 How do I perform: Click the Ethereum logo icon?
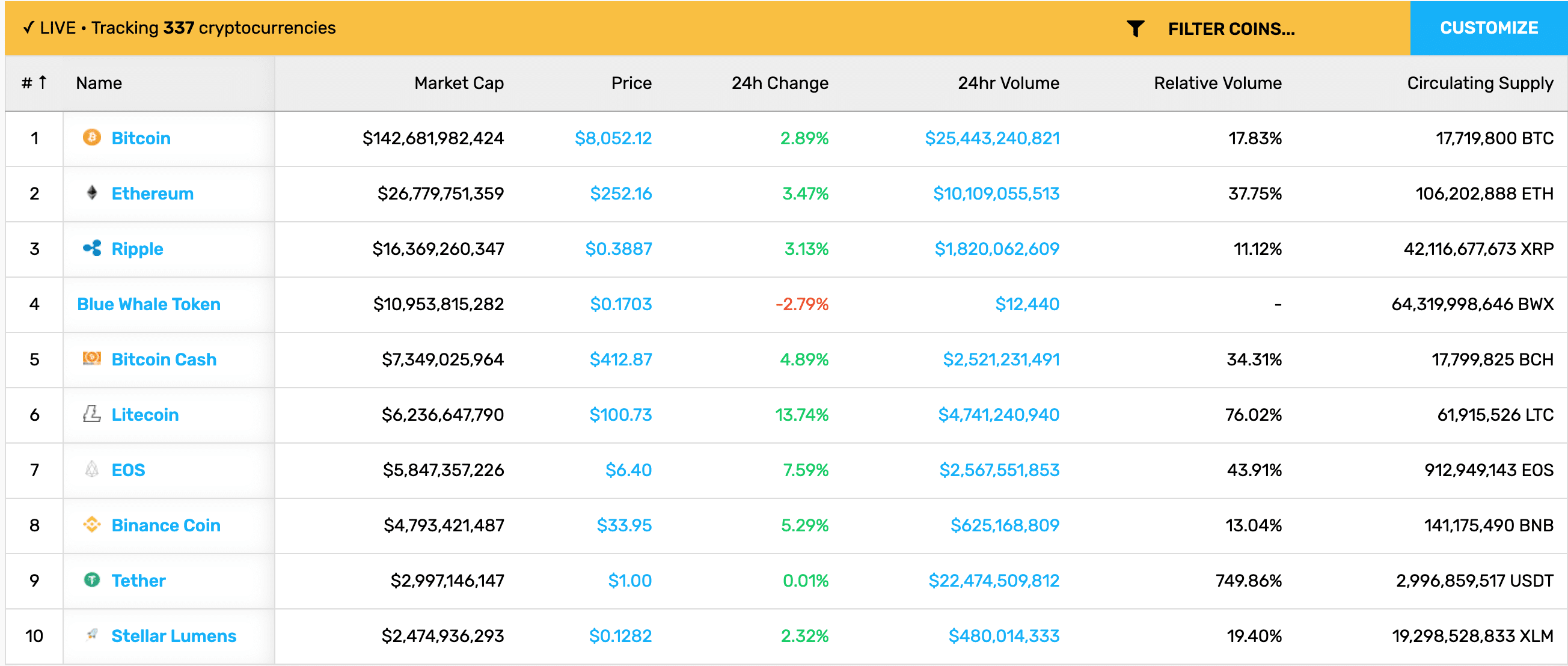[92, 193]
